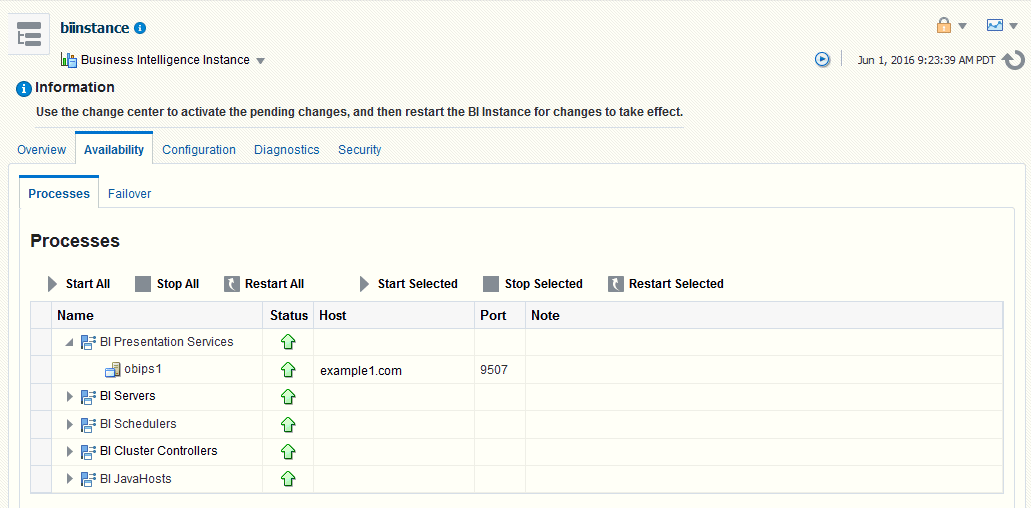This screenshot has height=508, width=1031.
Task: Click the Stop All button
Action: point(167,284)
